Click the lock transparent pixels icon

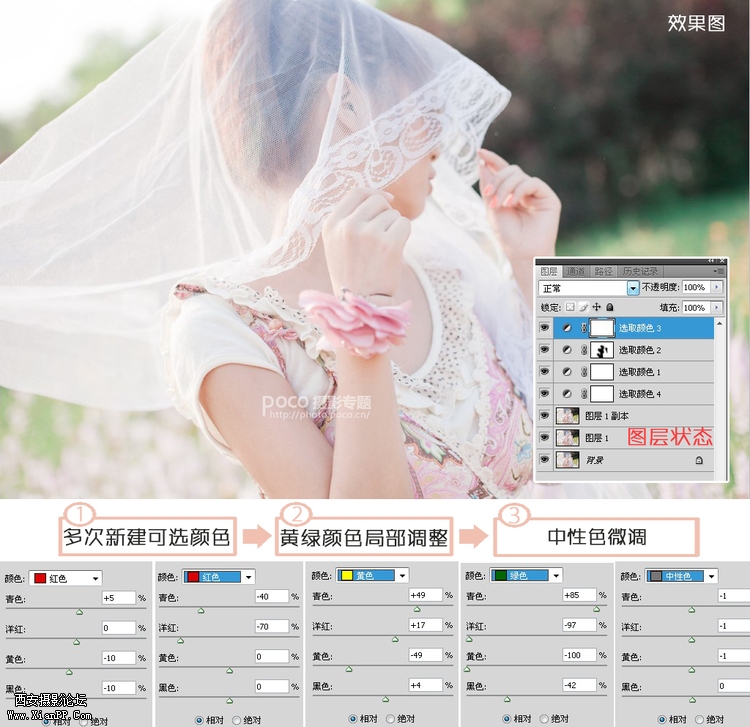[570, 307]
